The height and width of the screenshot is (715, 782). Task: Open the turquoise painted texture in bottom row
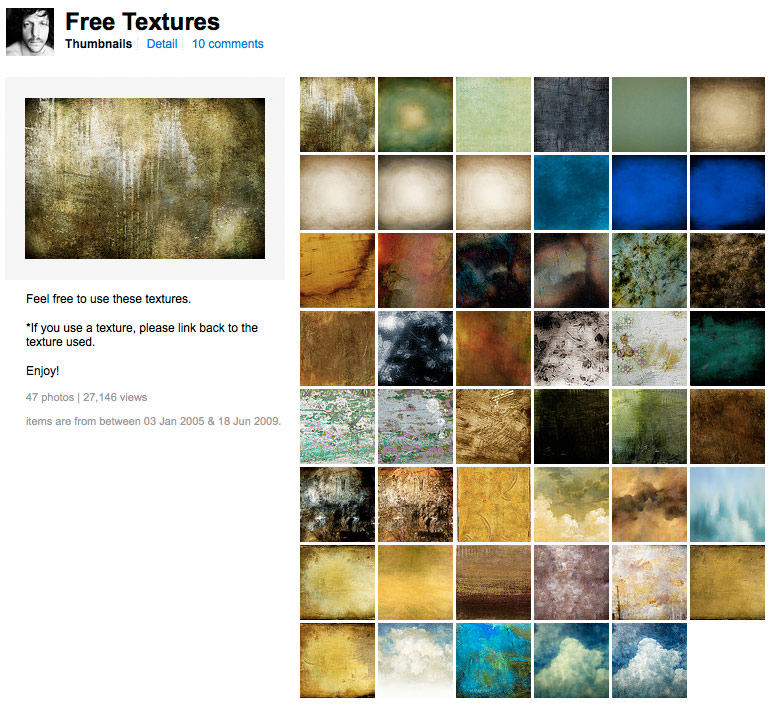(x=494, y=661)
